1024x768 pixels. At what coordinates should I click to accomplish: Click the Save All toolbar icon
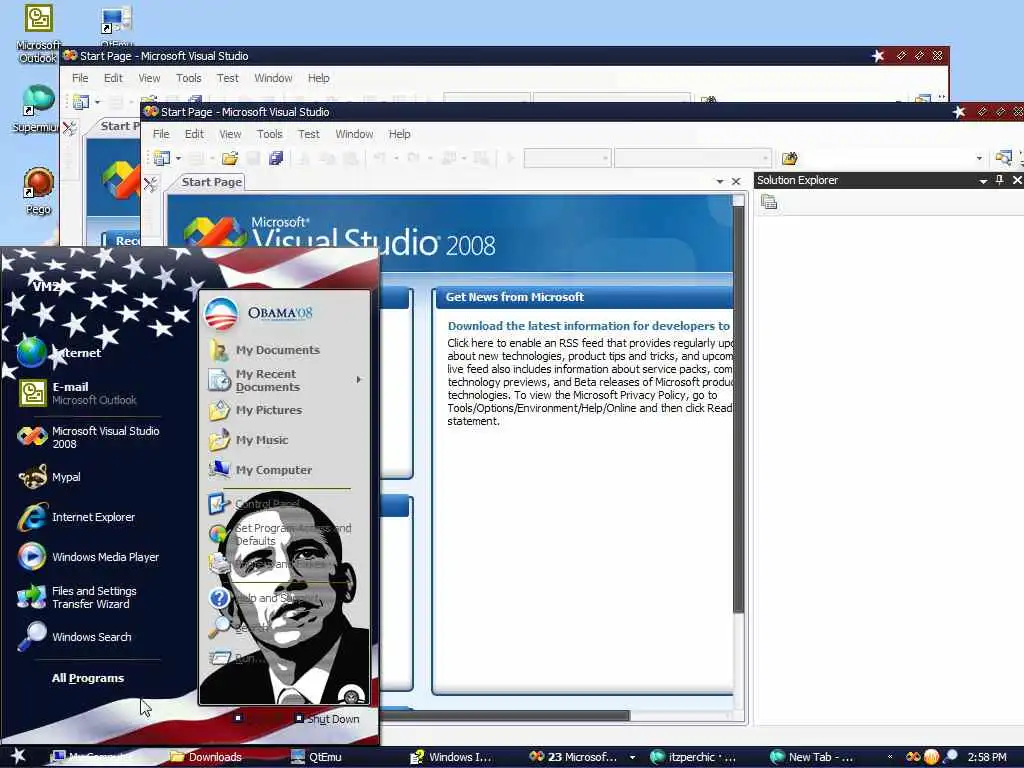tap(276, 158)
